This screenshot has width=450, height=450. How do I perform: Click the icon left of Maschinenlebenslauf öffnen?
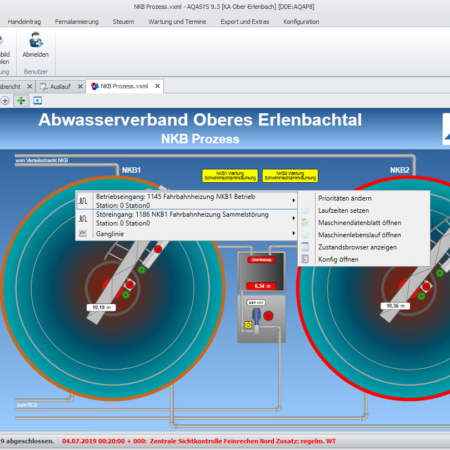(305, 235)
